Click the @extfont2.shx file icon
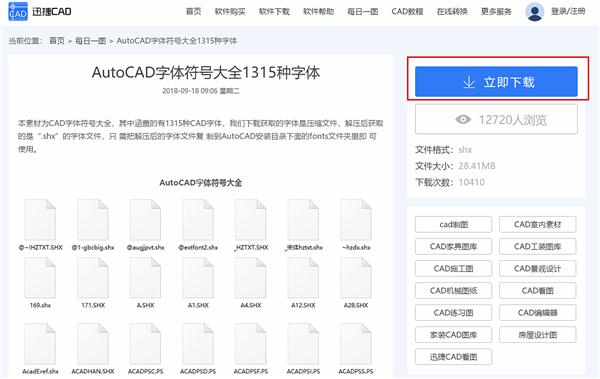 pos(198,220)
